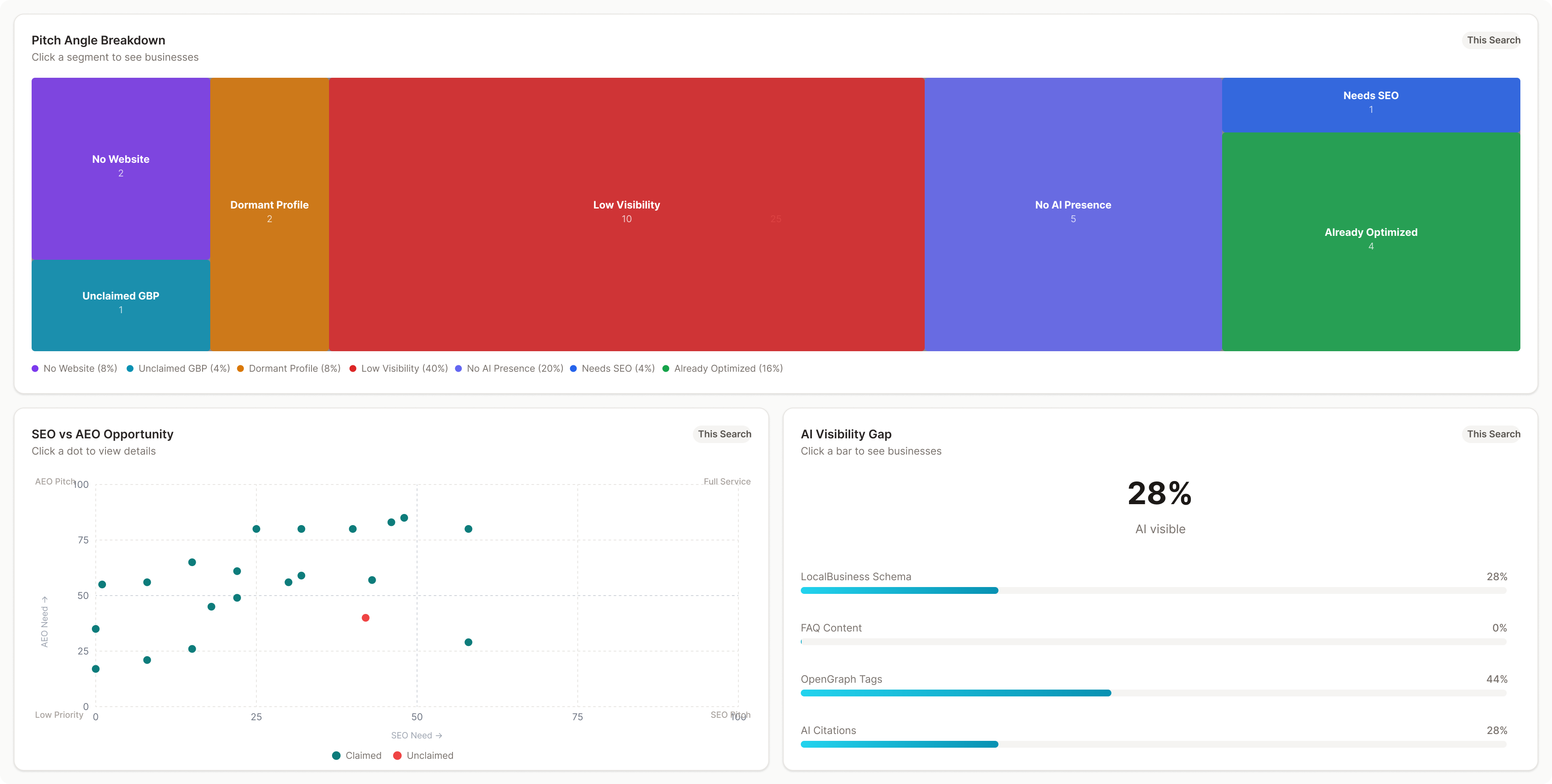Click the LocalBusiness Schema progress bar
Image resolution: width=1552 pixels, height=784 pixels.
pos(899,590)
